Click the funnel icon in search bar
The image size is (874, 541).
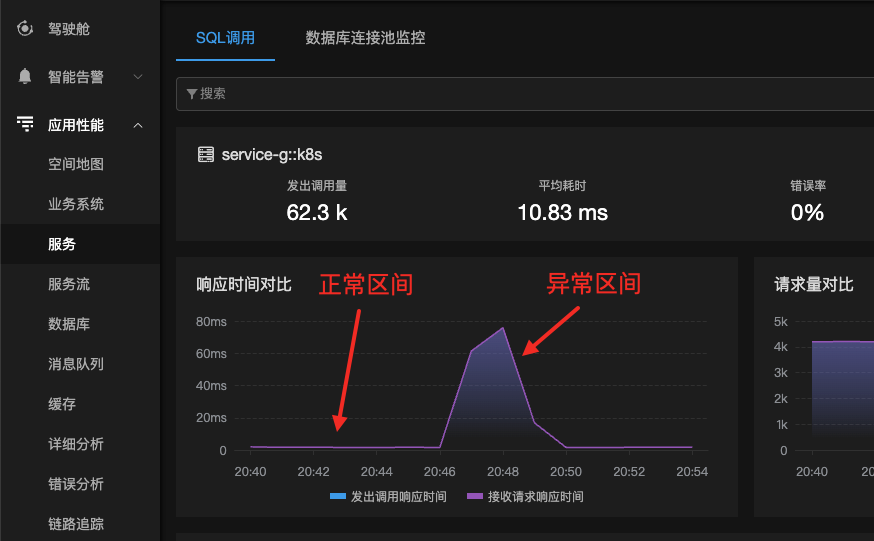(192, 94)
